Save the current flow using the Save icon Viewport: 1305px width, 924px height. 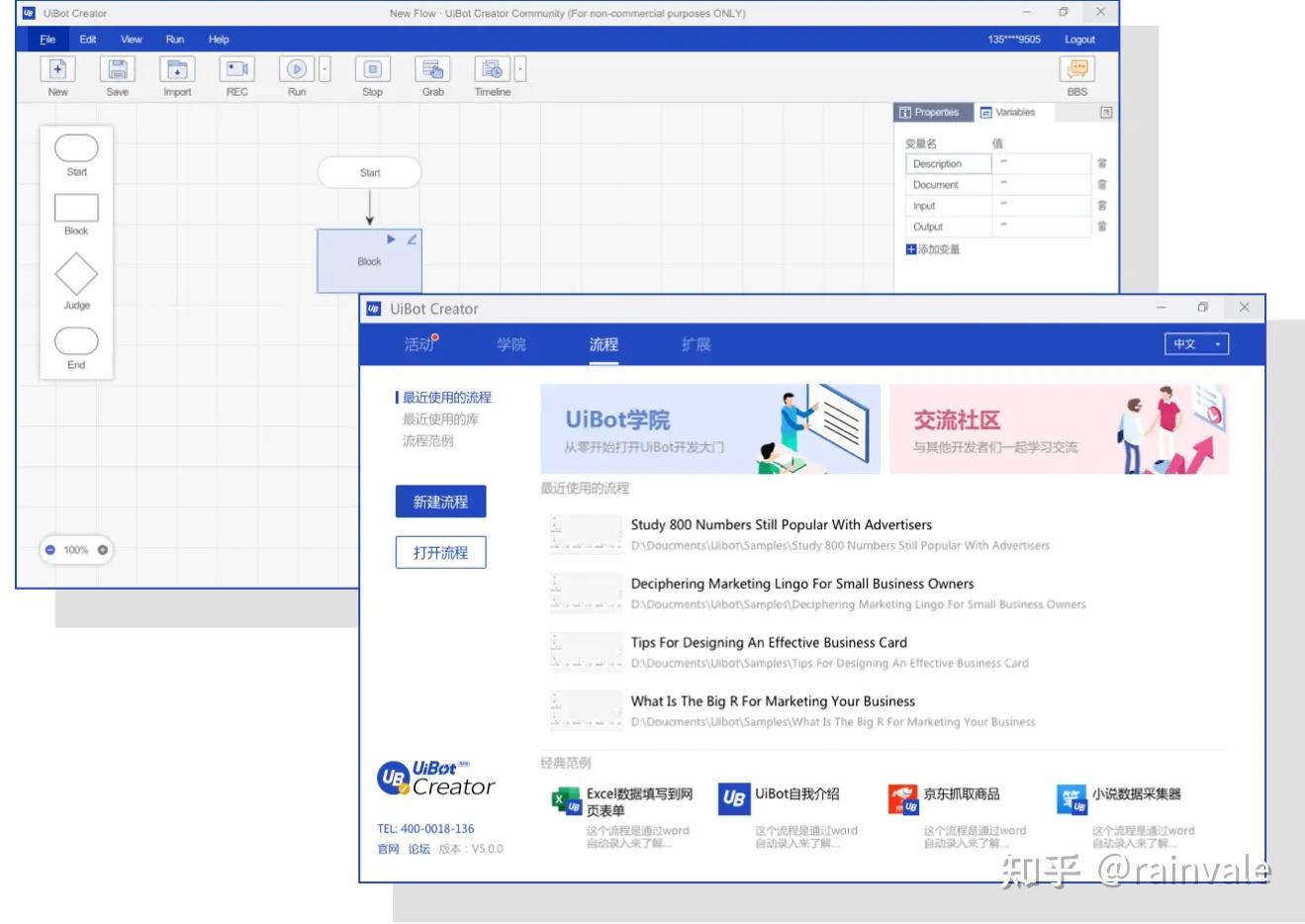[x=116, y=69]
